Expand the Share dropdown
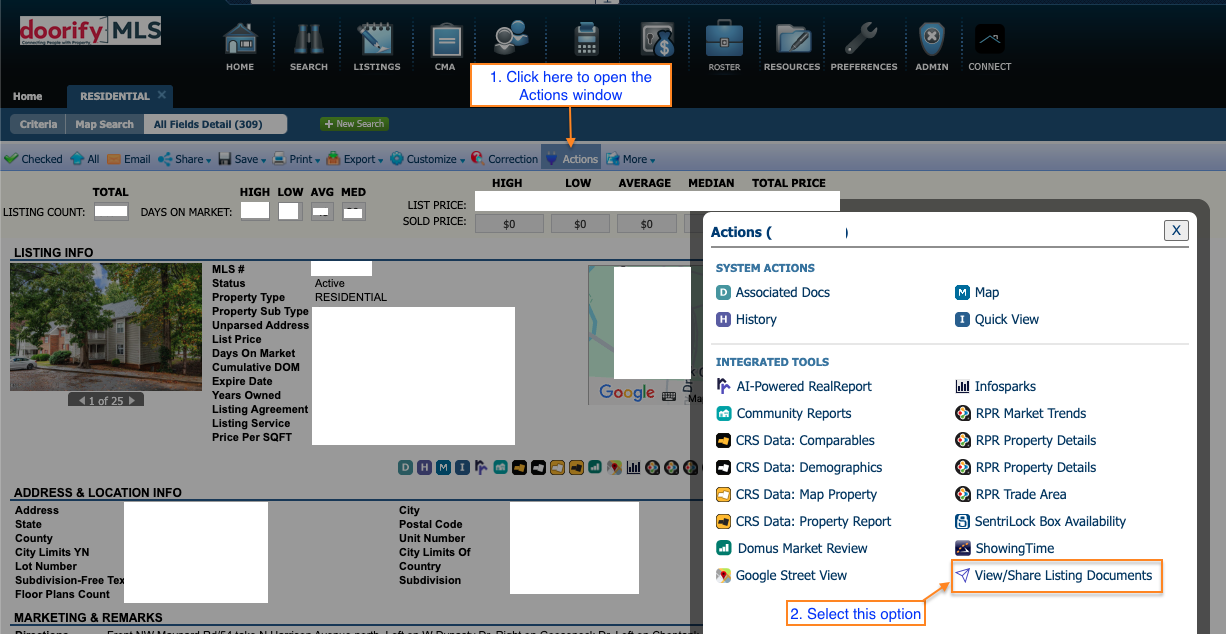 tap(185, 159)
